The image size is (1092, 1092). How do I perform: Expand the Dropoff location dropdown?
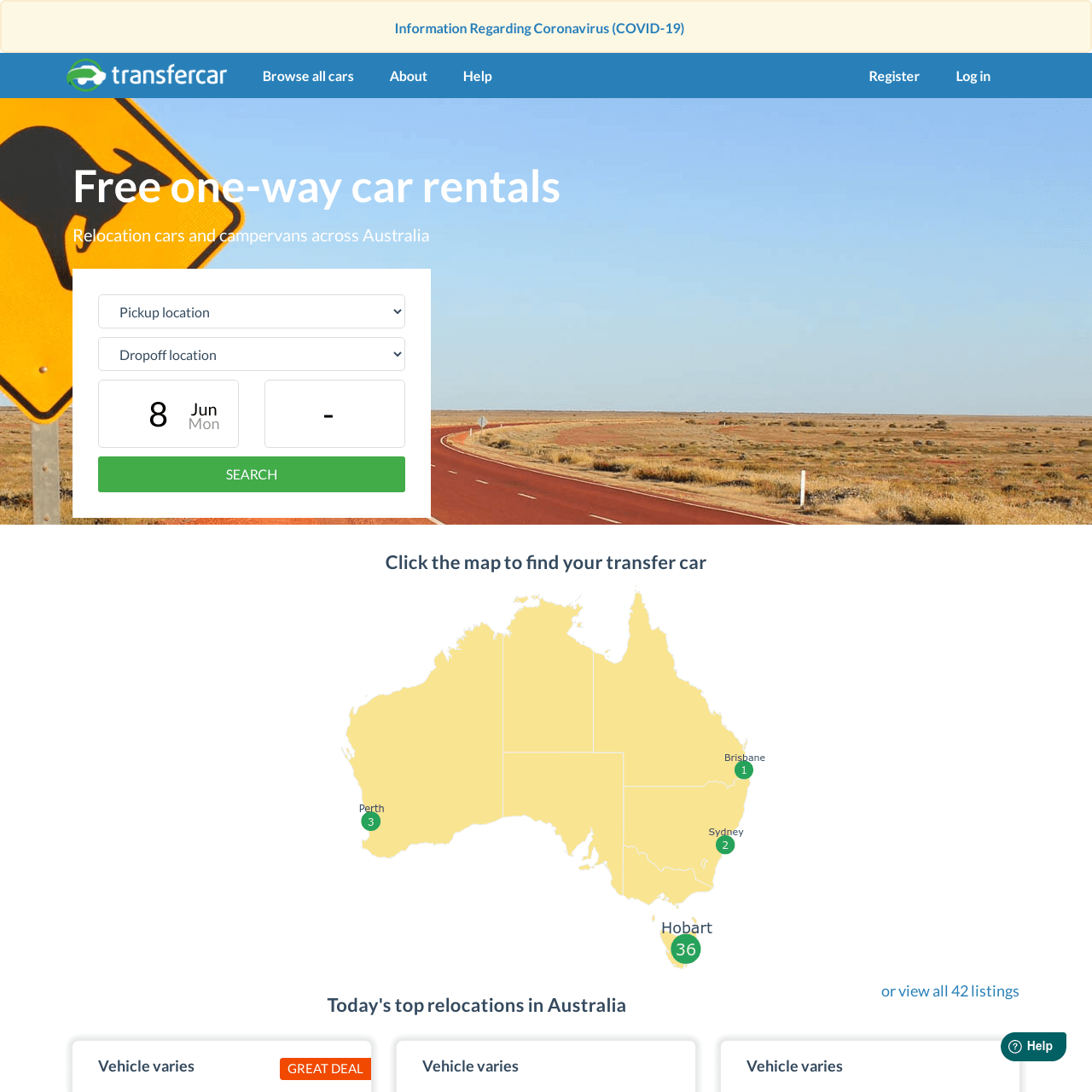coord(252,354)
